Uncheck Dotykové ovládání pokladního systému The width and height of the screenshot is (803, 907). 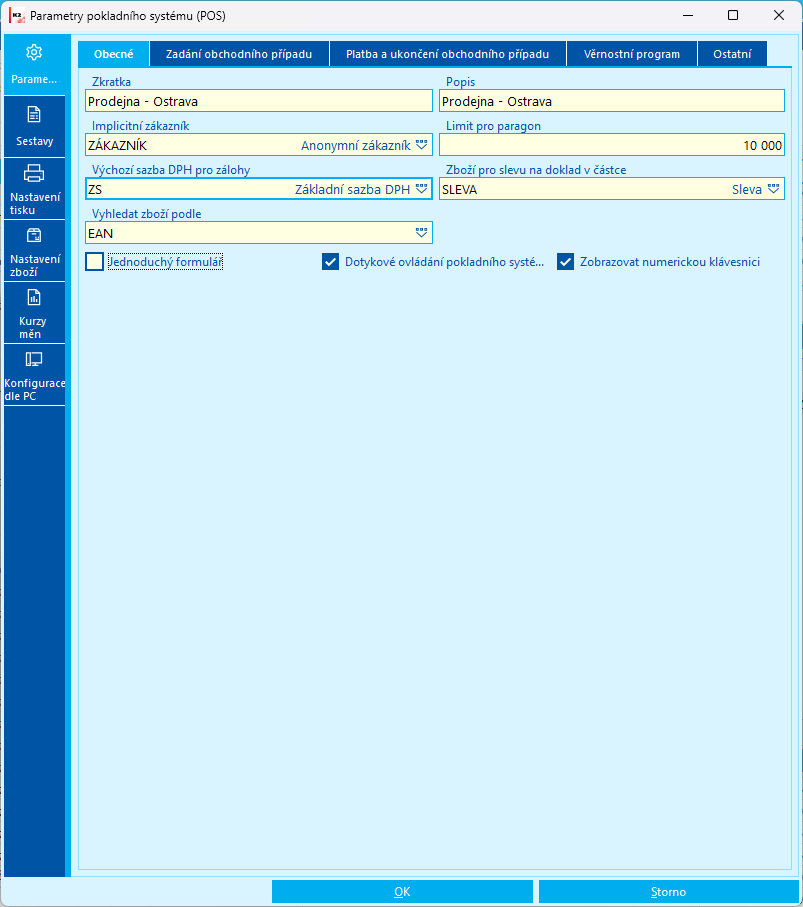[330, 262]
